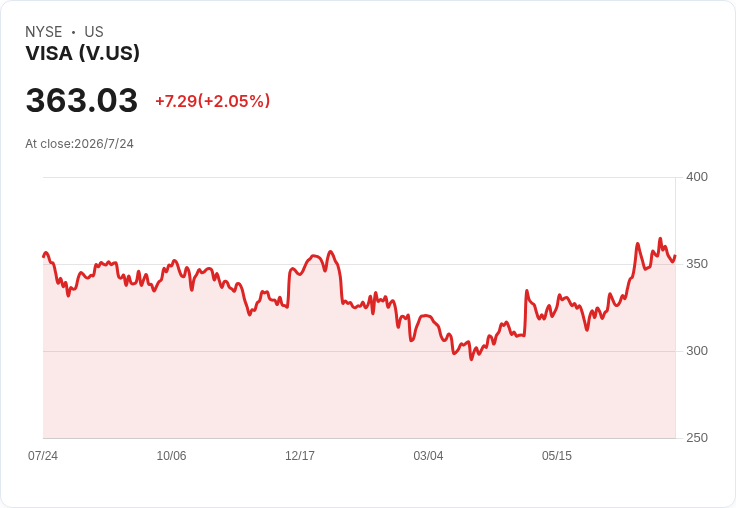
Task: Click the 400 y-axis label
Action: click(697, 177)
